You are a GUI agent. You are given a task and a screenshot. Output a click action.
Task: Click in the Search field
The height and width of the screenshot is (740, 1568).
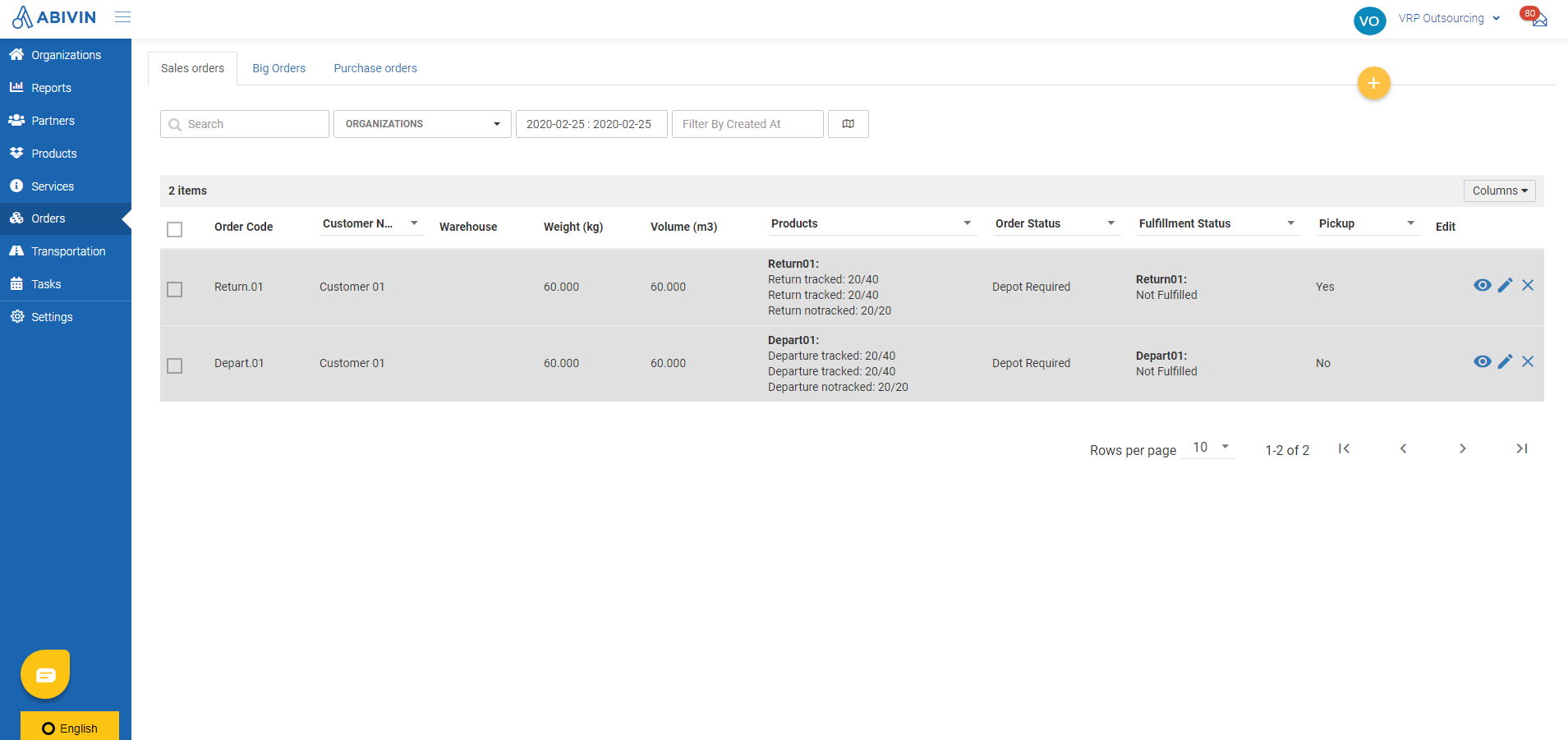(x=245, y=124)
